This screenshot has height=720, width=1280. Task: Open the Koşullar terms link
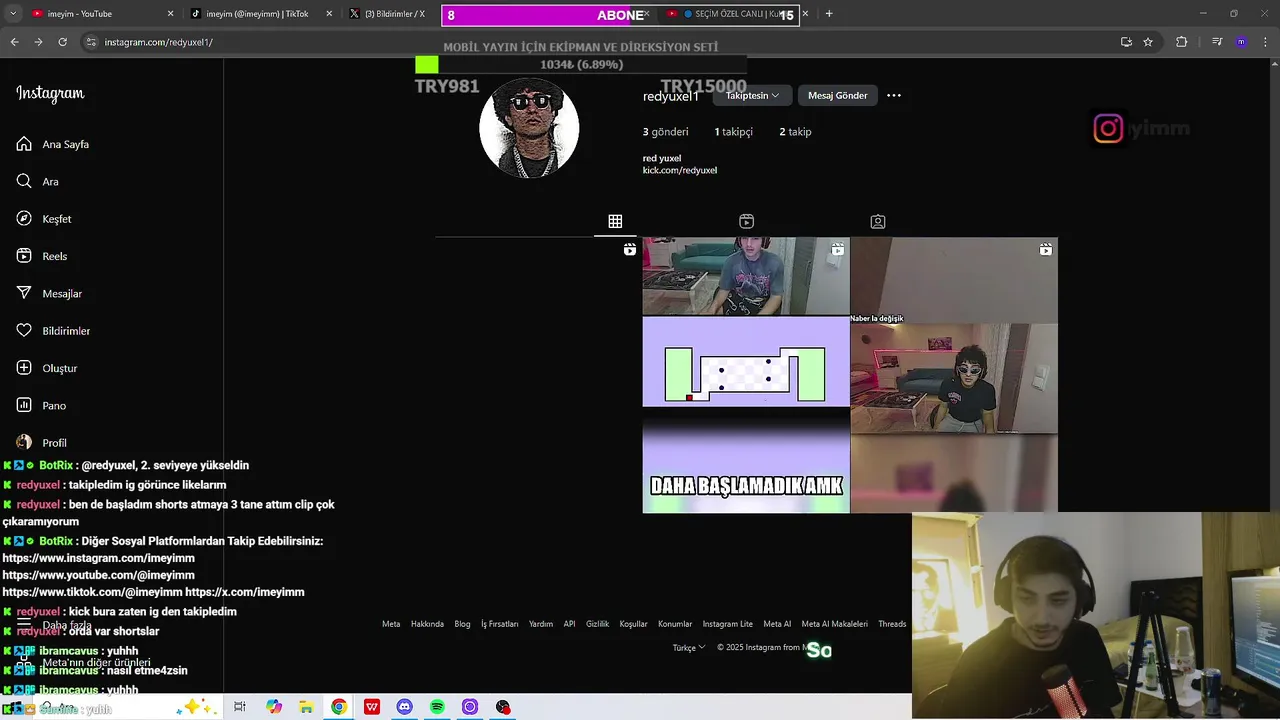634,624
